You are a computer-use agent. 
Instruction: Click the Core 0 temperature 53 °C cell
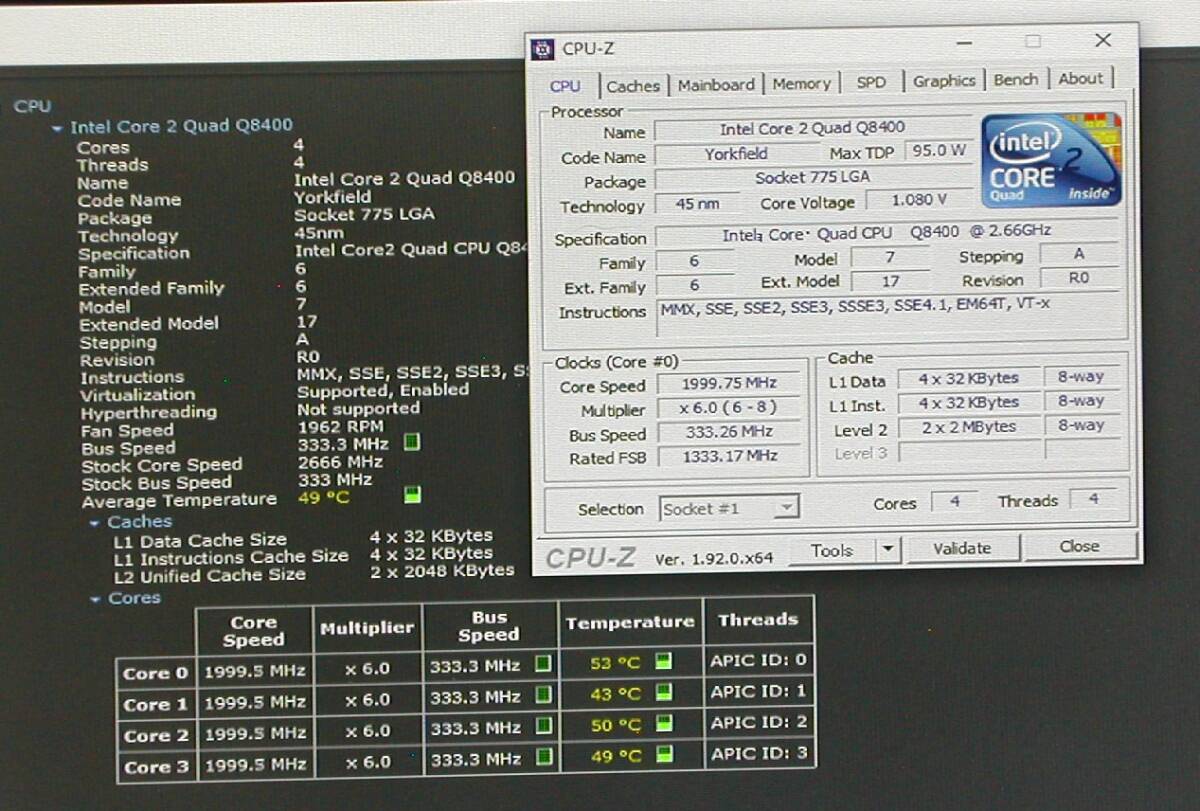631,663
